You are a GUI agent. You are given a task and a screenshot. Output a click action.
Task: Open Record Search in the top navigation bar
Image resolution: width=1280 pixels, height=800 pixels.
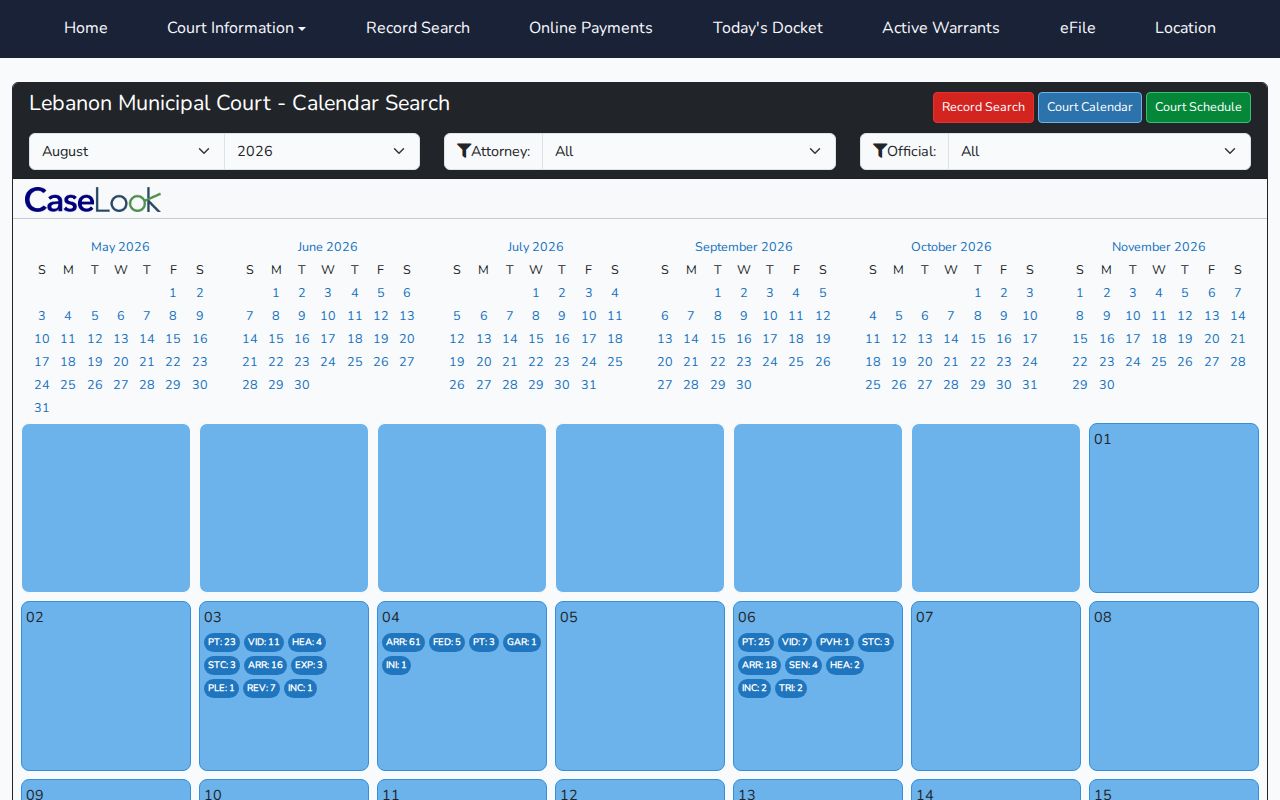(x=418, y=28)
